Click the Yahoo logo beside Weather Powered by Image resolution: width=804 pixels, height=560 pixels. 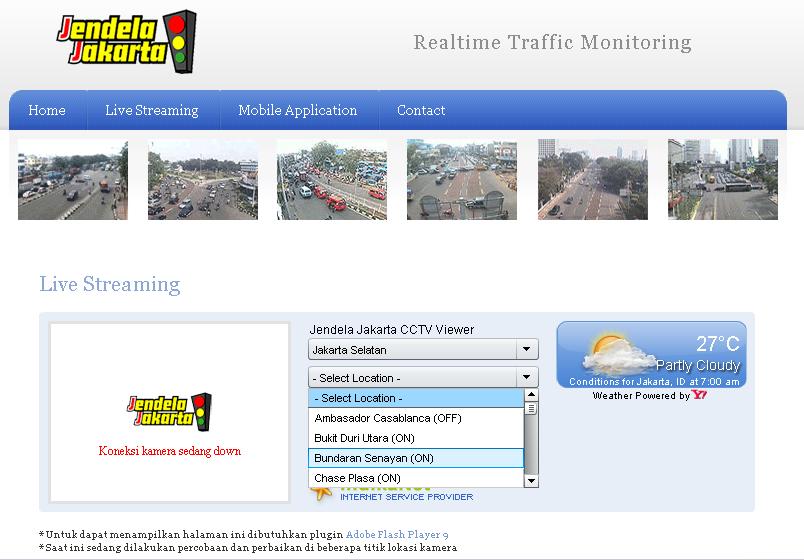click(699, 394)
